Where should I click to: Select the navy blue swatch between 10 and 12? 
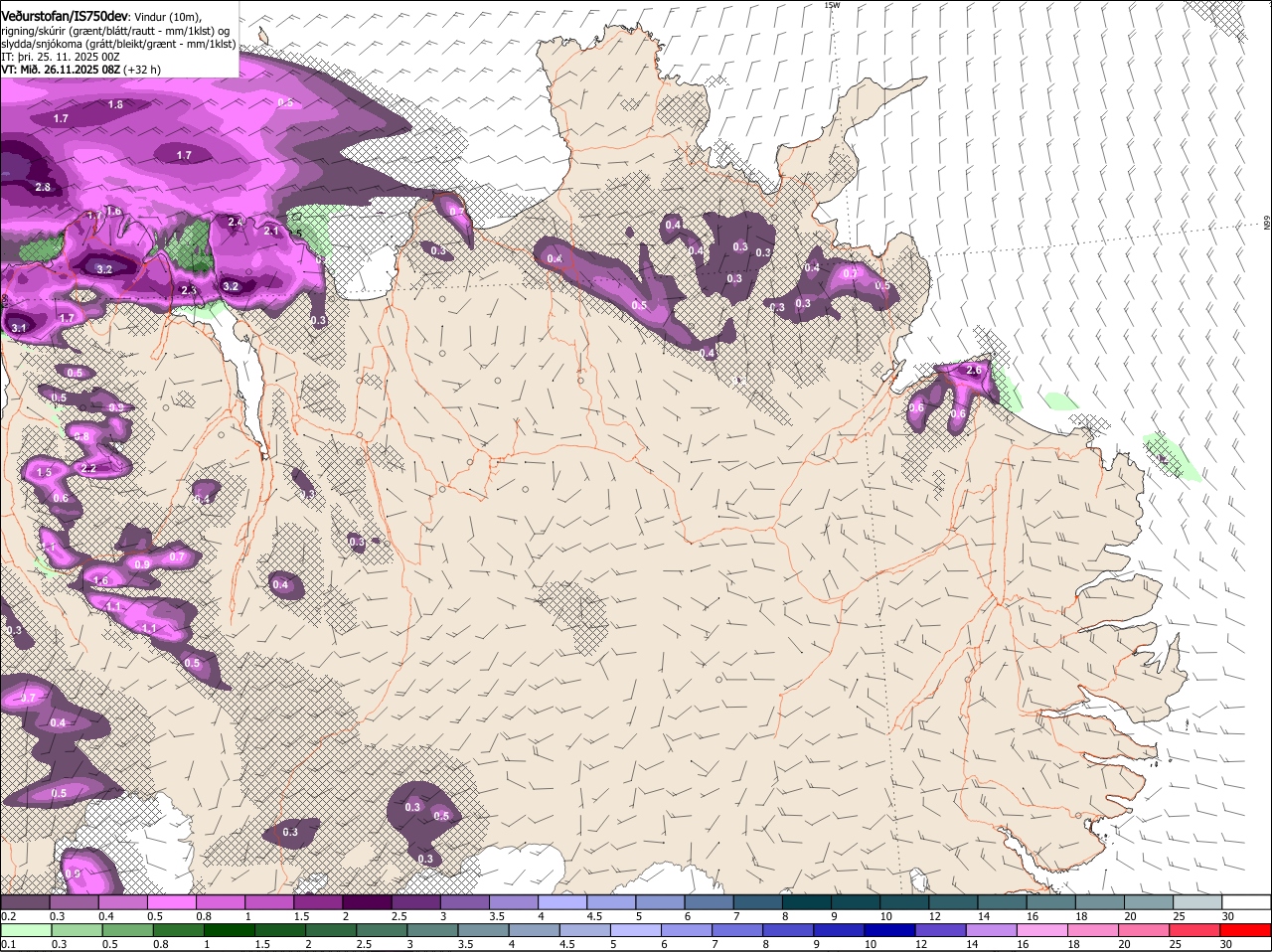click(x=891, y=930)
